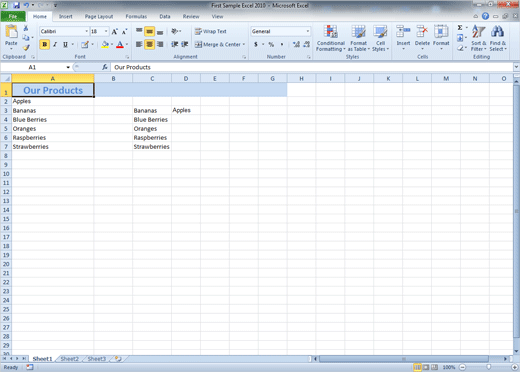Screen dimensions: 520x372
Task: Click Align Text Left icon
Action: (139, 44)
